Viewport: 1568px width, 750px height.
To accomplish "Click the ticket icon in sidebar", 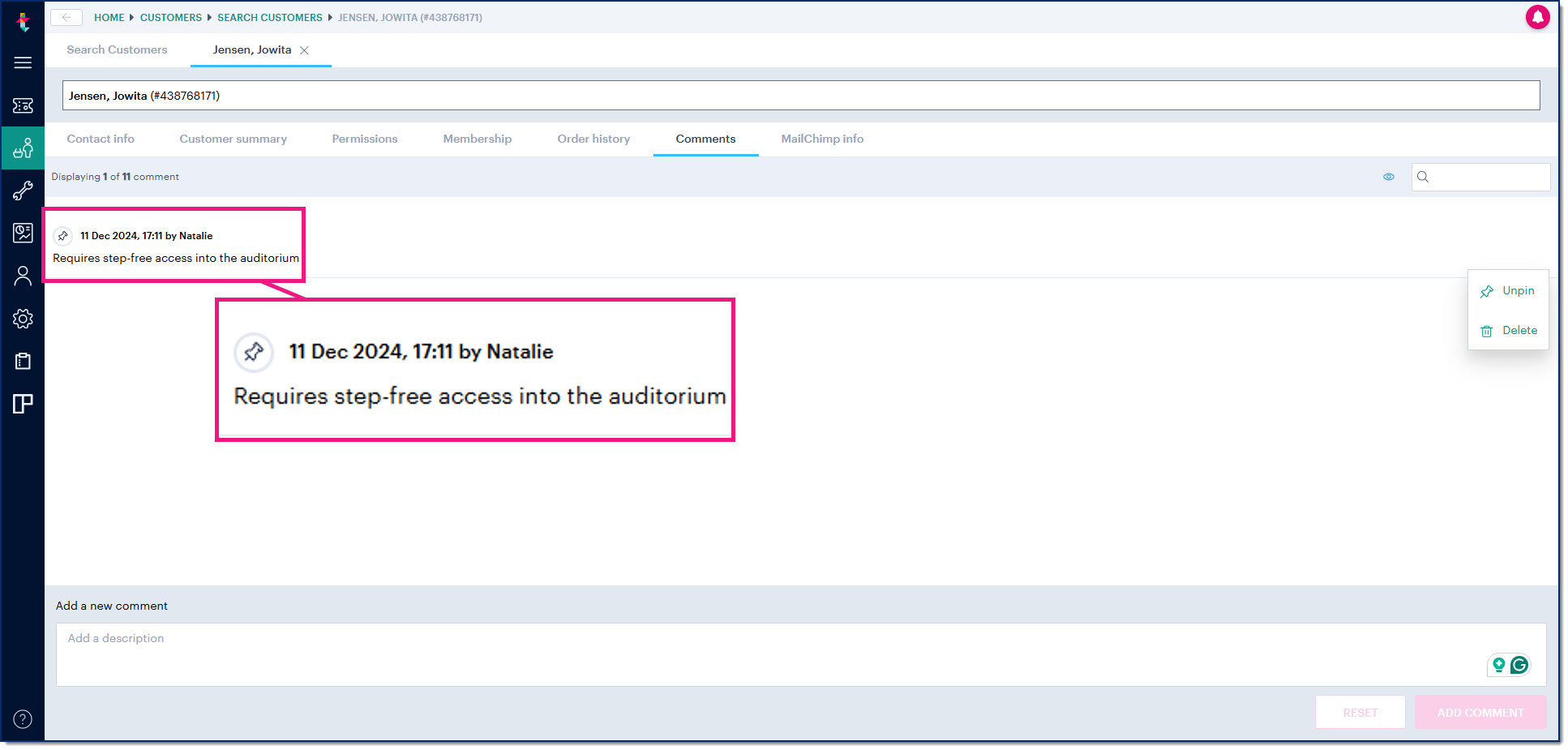I will [x=23, y=105].
